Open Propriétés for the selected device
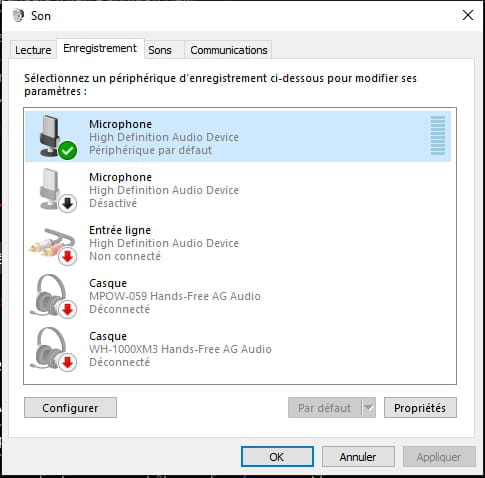The height and width of the screenshot is (478, 485). coord(420,407)
